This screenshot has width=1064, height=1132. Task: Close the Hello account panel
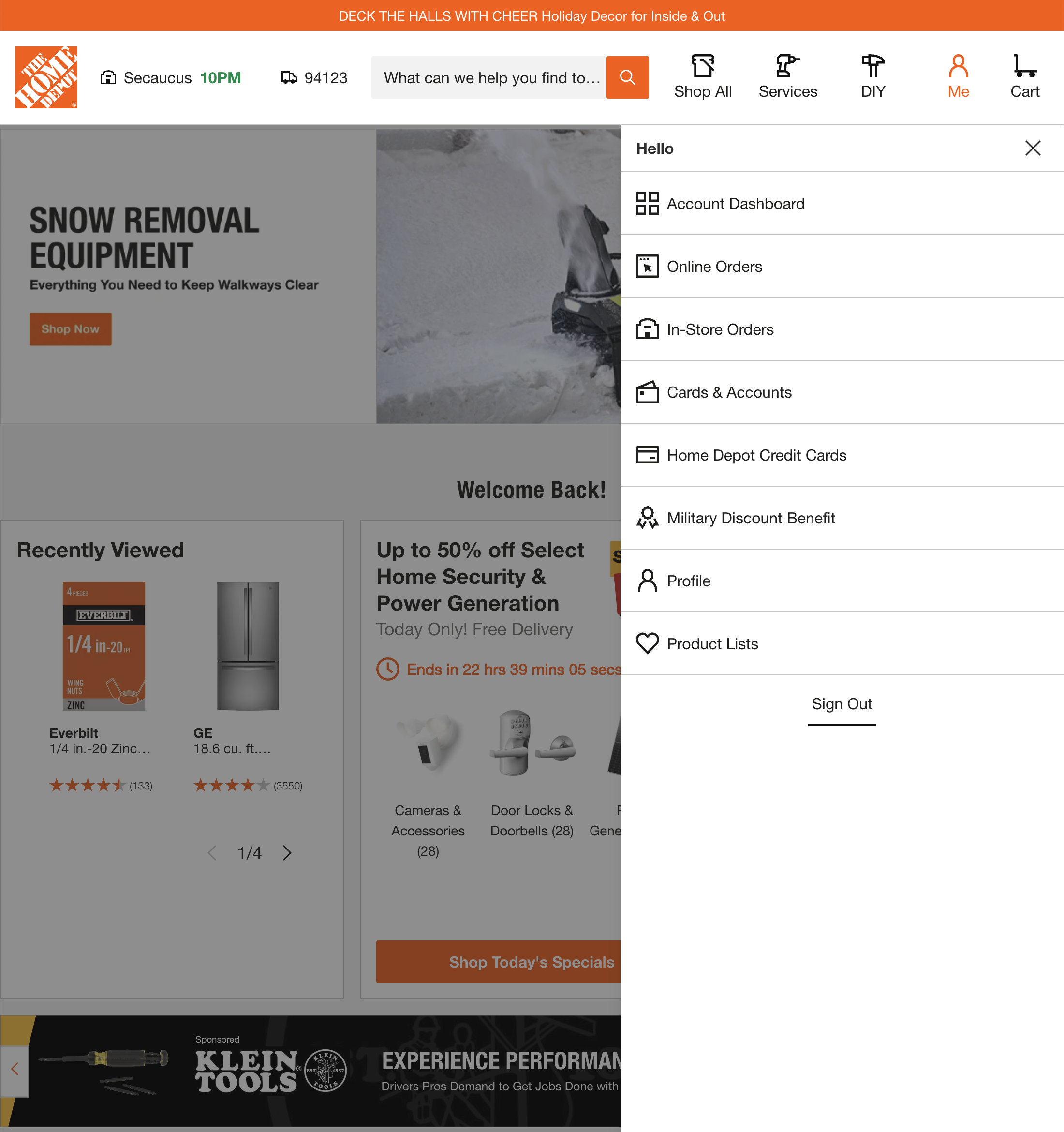pyautogui.click(x=1032, y=148)
